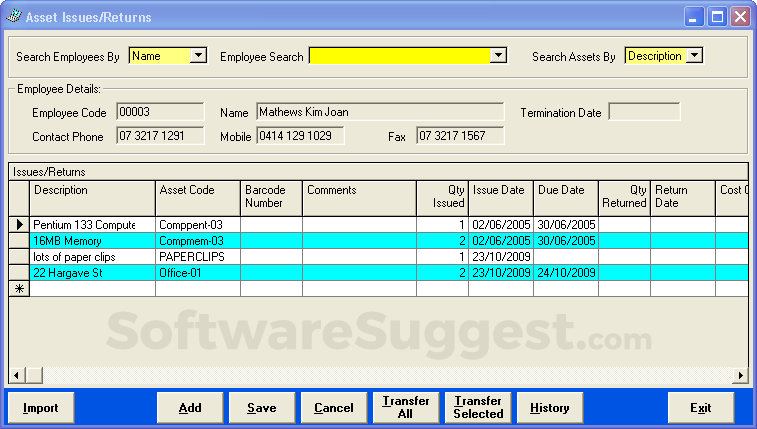Open the Search Assets By dropdown

tap(694, 56)
